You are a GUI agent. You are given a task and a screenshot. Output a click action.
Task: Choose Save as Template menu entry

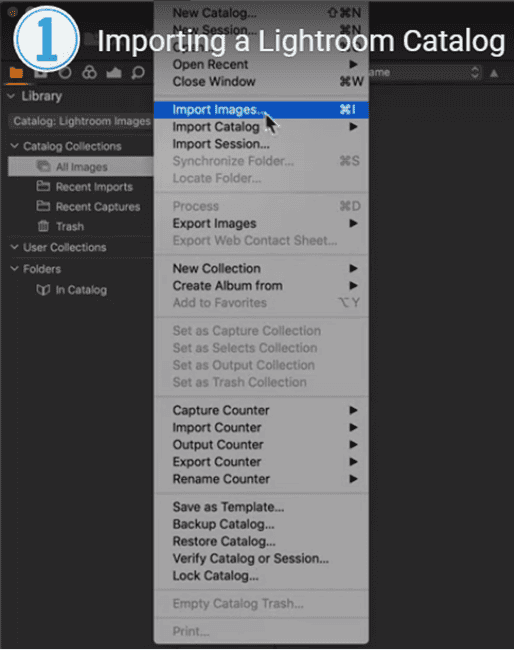tap(261, 507)
